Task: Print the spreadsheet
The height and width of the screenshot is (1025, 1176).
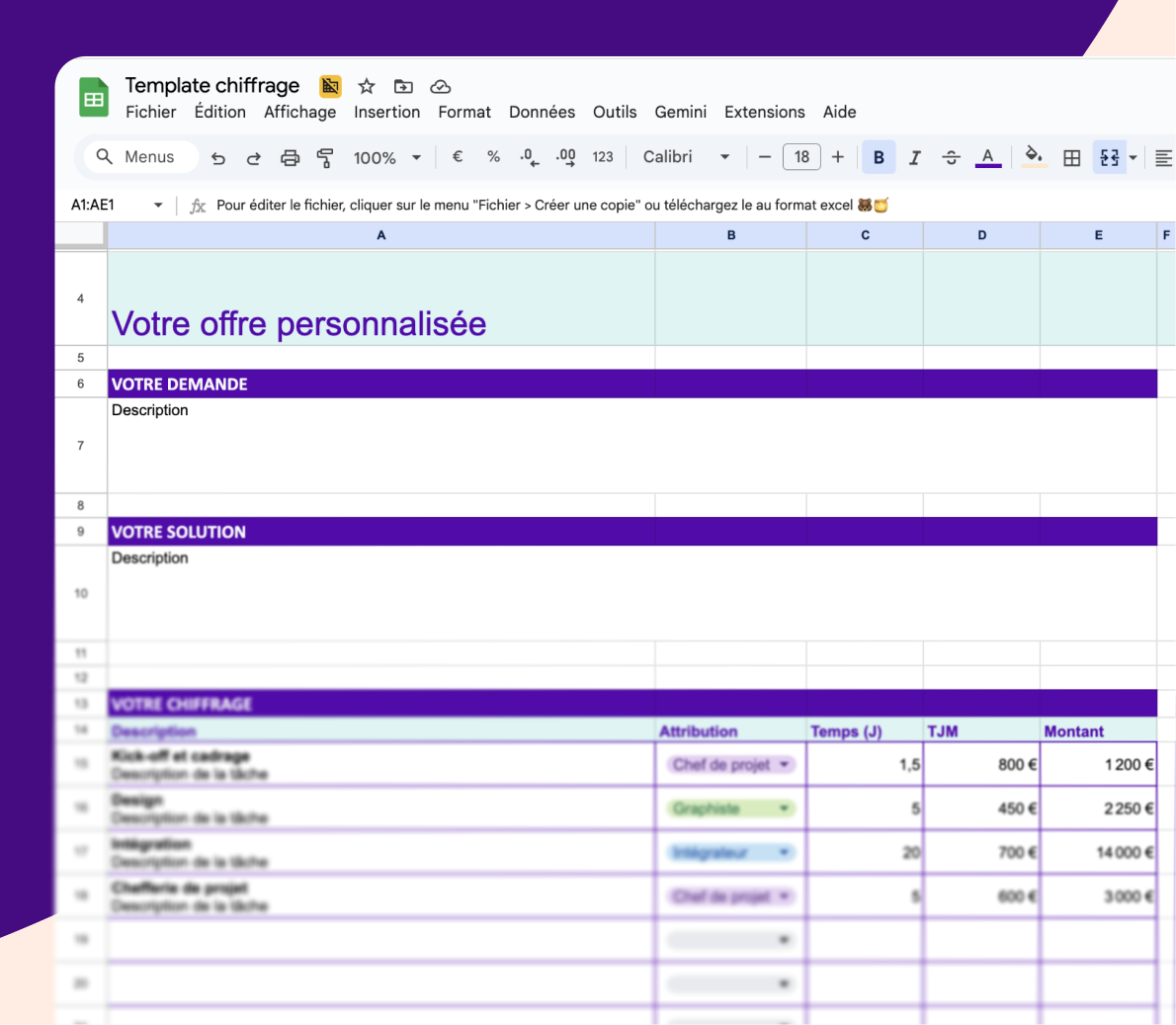Action: tap(290, 157)
